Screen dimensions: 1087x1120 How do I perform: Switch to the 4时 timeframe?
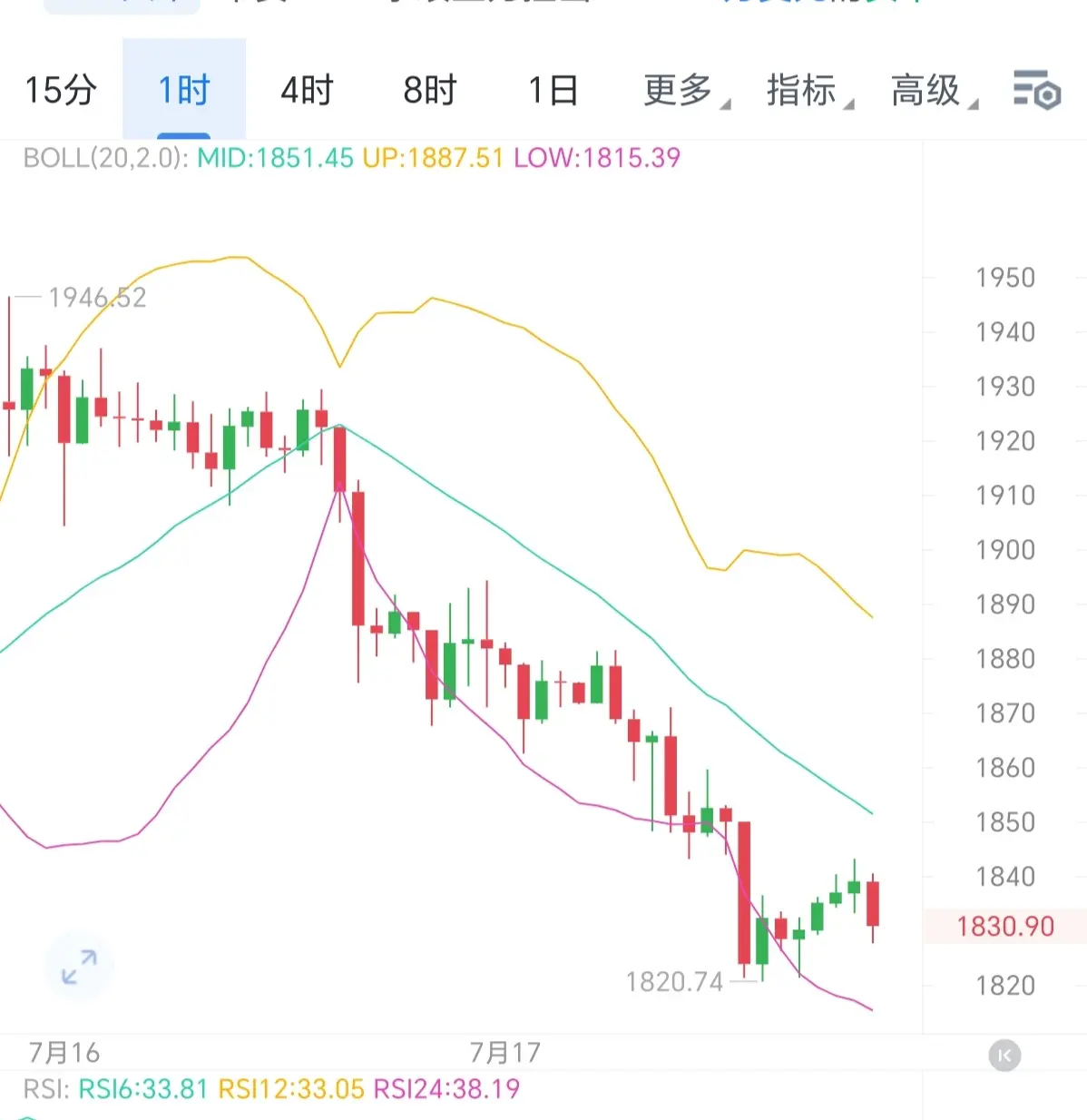307,90
